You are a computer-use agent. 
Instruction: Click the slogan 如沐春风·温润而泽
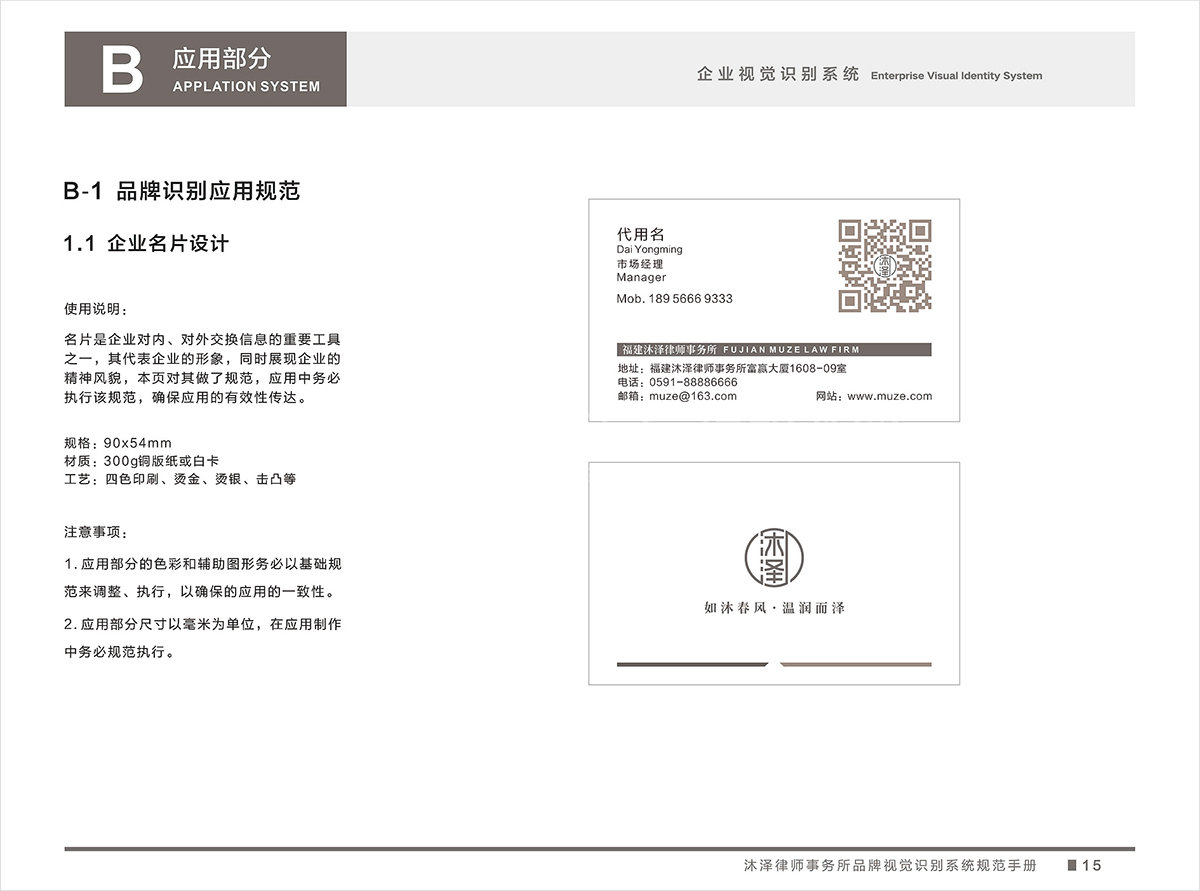(774, 608)
